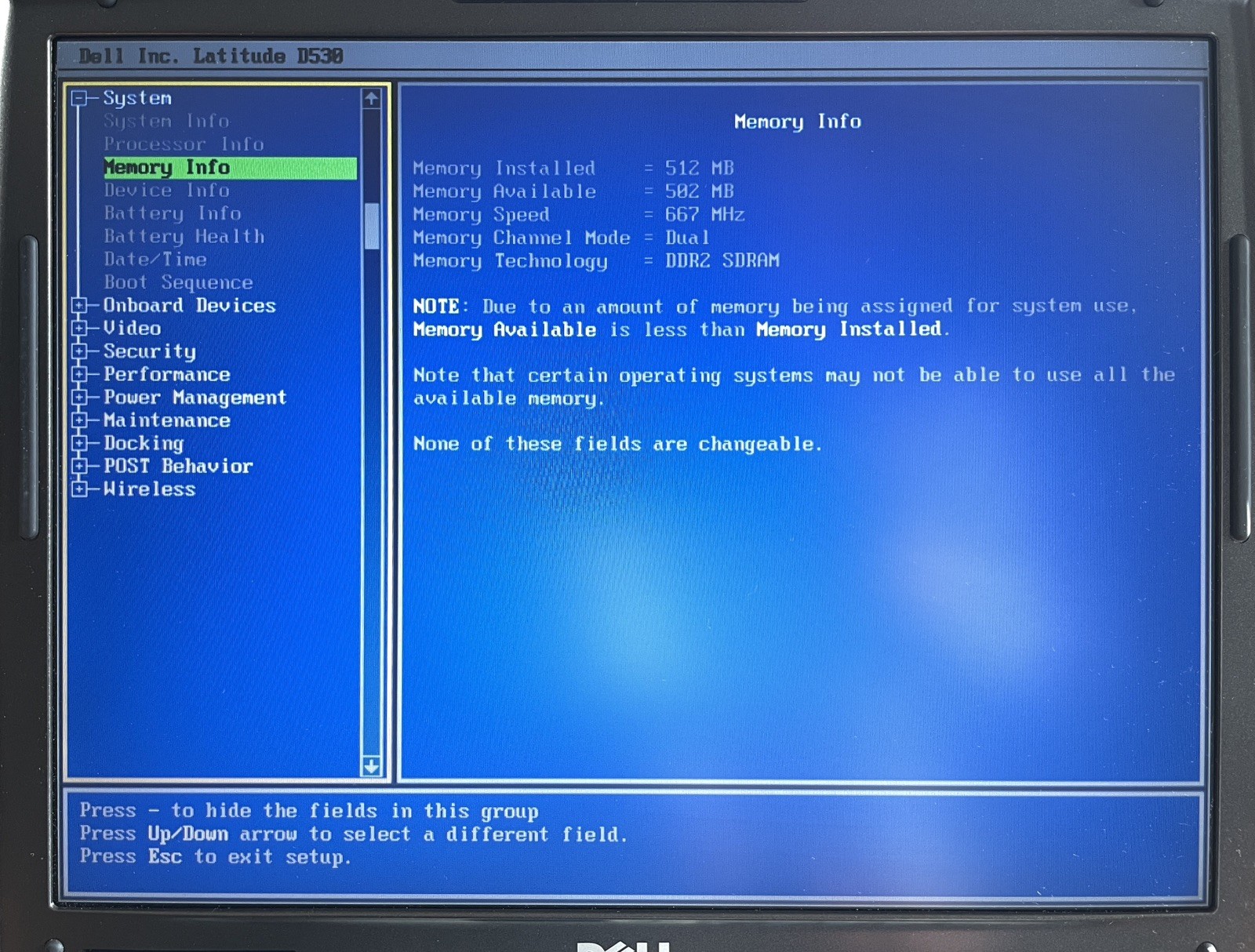Click the POST Behavior label
The width and height of the screenshot is (1255, 952).
click(x=178, y=467)
